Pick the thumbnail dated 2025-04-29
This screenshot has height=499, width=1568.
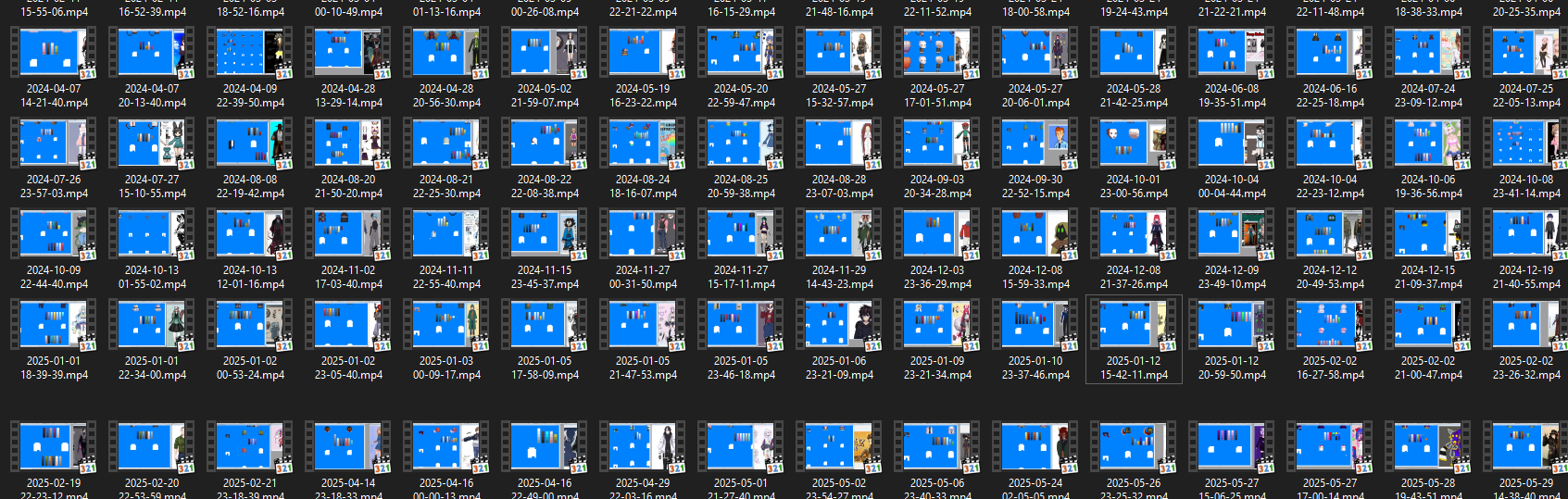pos(643,446)
